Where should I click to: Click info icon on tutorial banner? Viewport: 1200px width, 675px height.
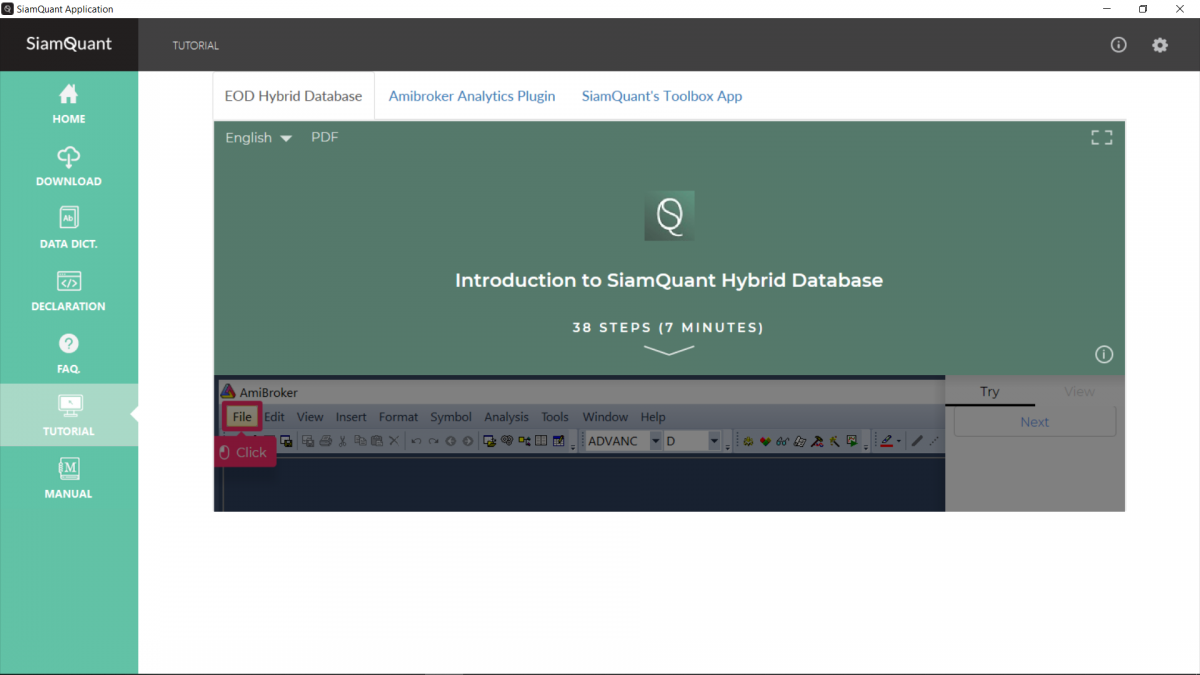[x=1103, y=354]
